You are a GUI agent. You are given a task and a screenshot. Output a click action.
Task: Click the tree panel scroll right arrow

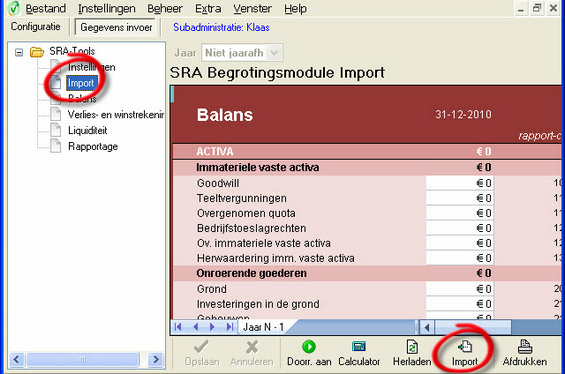pos(156,359)
